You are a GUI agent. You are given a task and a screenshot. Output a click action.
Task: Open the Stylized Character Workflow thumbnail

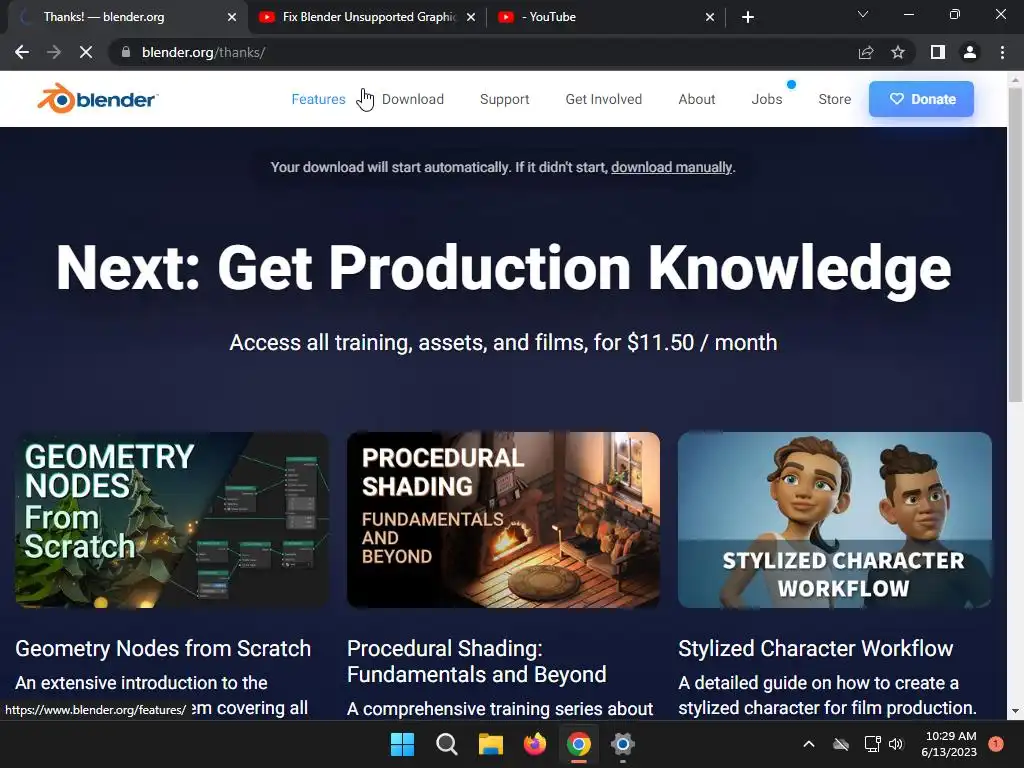tap(835, 520)
